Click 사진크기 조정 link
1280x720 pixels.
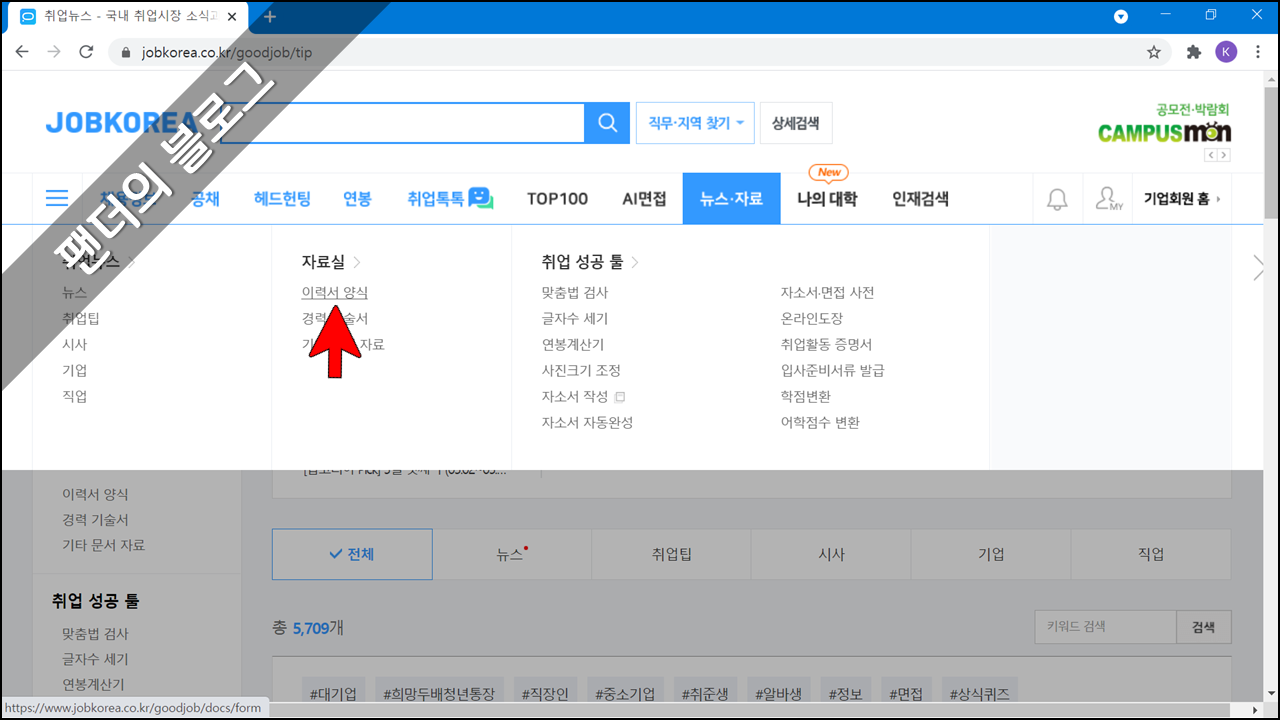581,370
